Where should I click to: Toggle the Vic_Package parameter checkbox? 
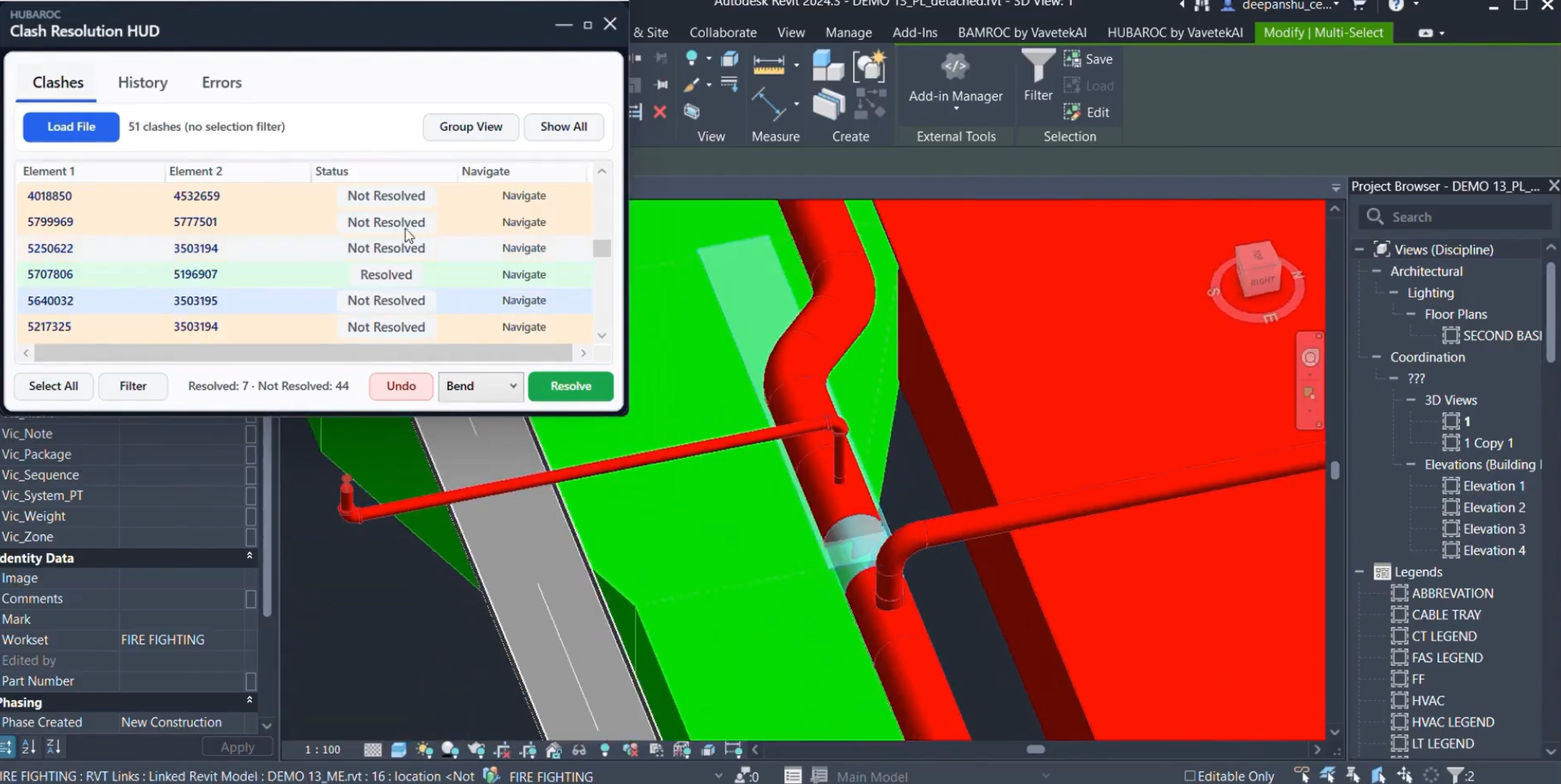click(x=250, y=454)
